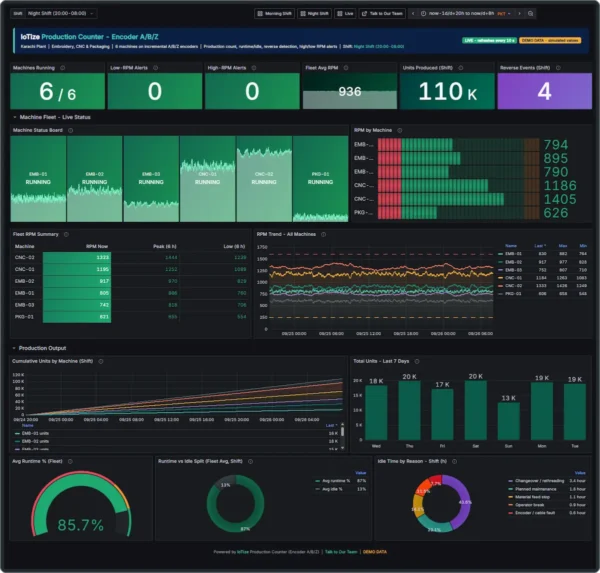This screenshot has width=600, height=573.
Task: Show info for Machines Running panel
Action: pyautogui.click(x=63, y=68)
